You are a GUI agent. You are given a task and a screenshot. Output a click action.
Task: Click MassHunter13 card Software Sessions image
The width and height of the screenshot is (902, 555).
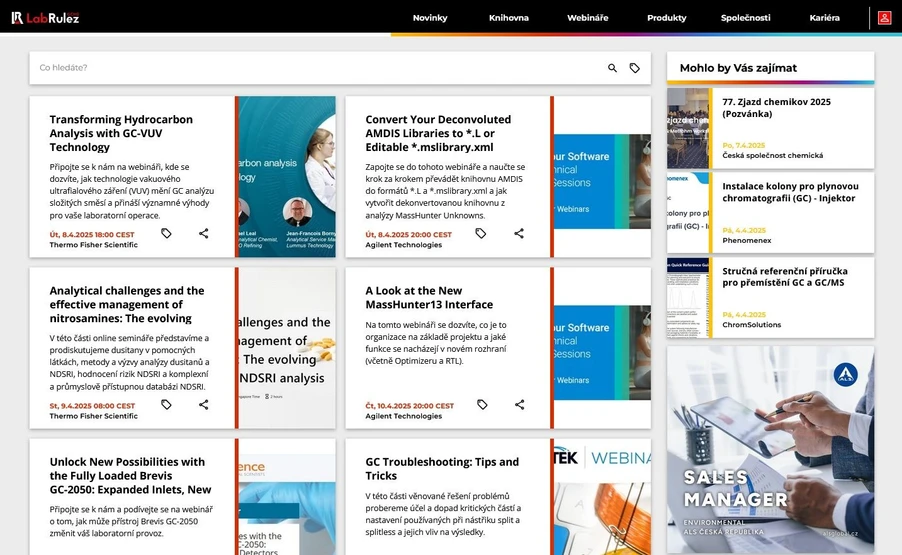pos(602,353)
